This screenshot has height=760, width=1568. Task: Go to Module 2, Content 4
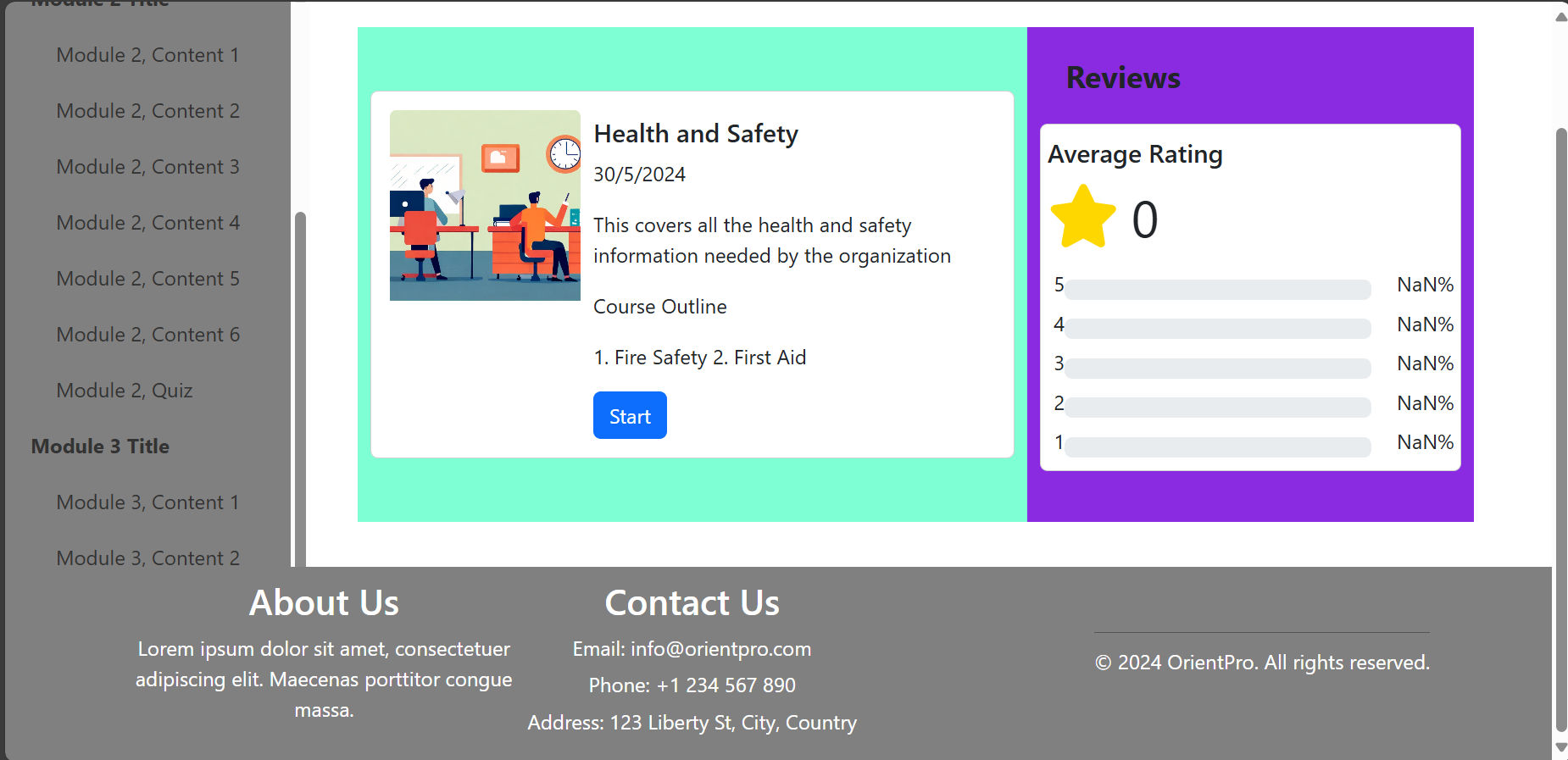coord(148,223)
